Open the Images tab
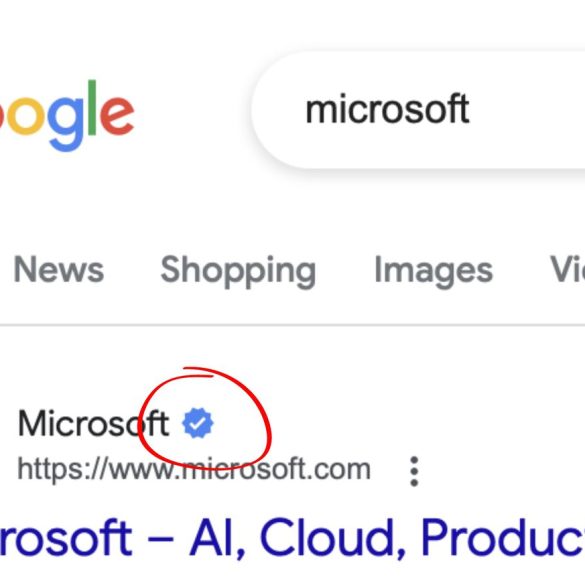Screen dimensions: 585x585 click(x=434, y=271)
